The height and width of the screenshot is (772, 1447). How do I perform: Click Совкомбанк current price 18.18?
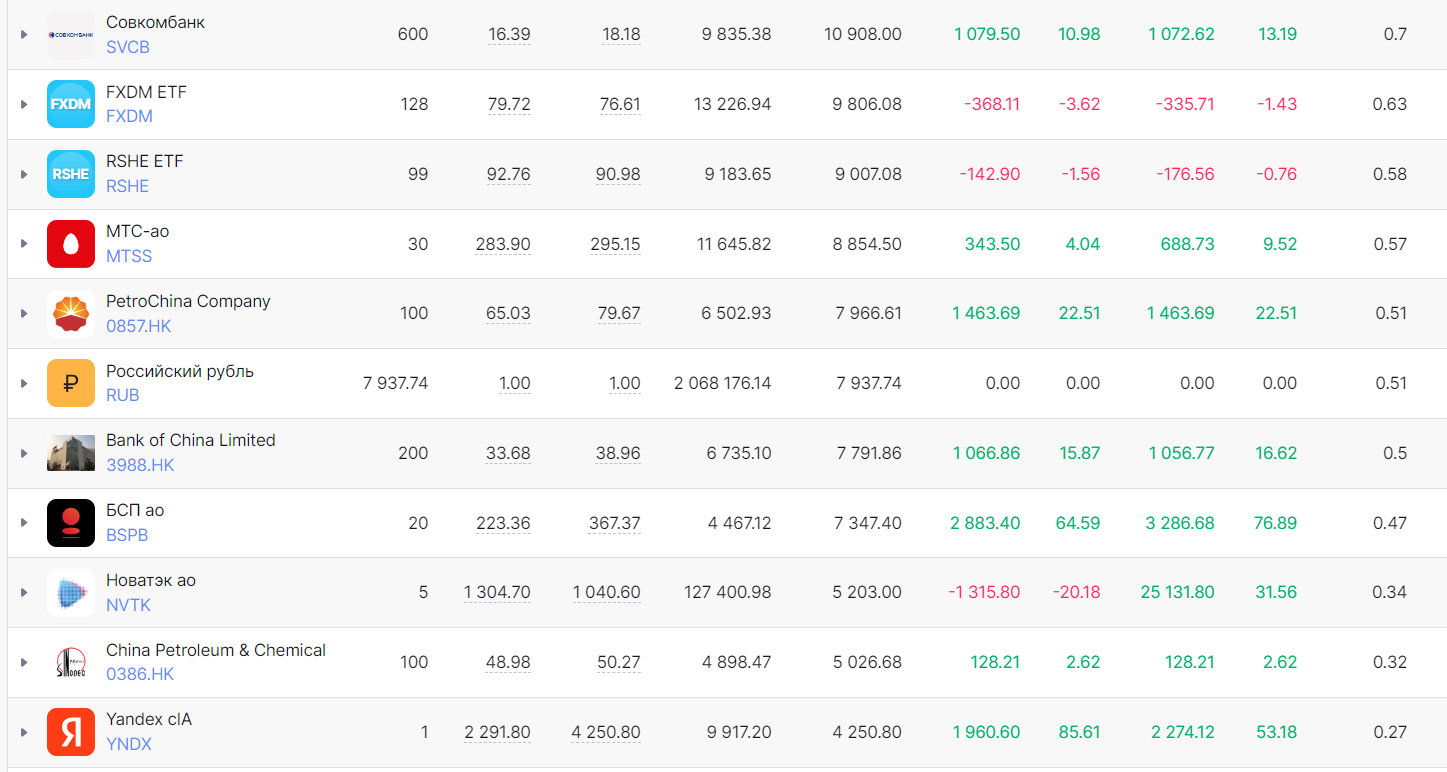(621, 35)
